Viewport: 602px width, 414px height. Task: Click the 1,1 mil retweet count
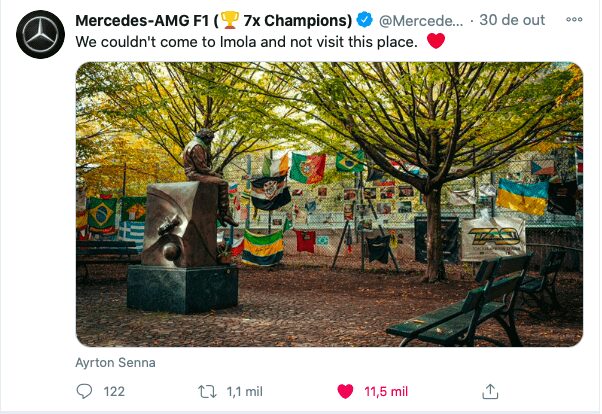(x=244, y=392)
